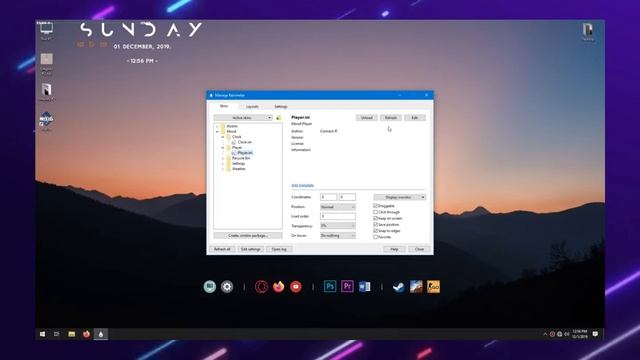This screenshot has height=360, width=640.
Task: Toggle the Save position checkbox
Action: click(376, 224)
